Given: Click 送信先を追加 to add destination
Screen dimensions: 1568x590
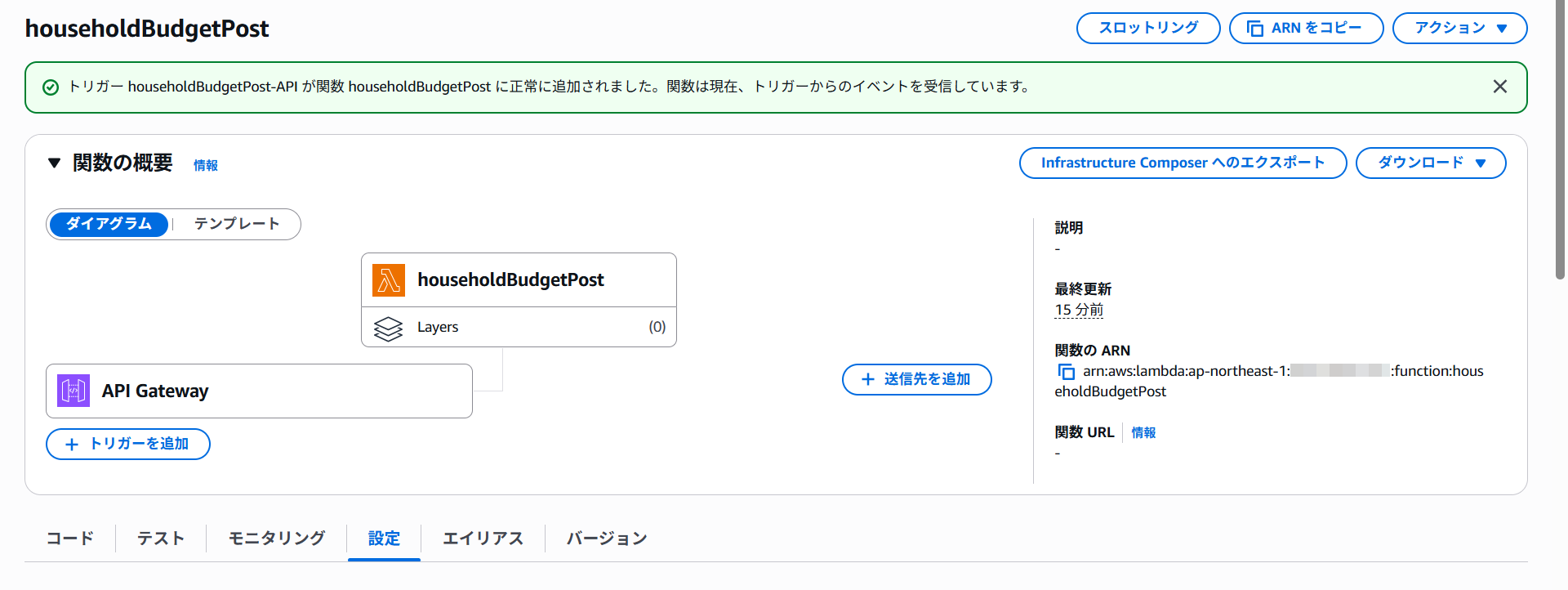Looking at the screenshot, I should tap(916, 379).
